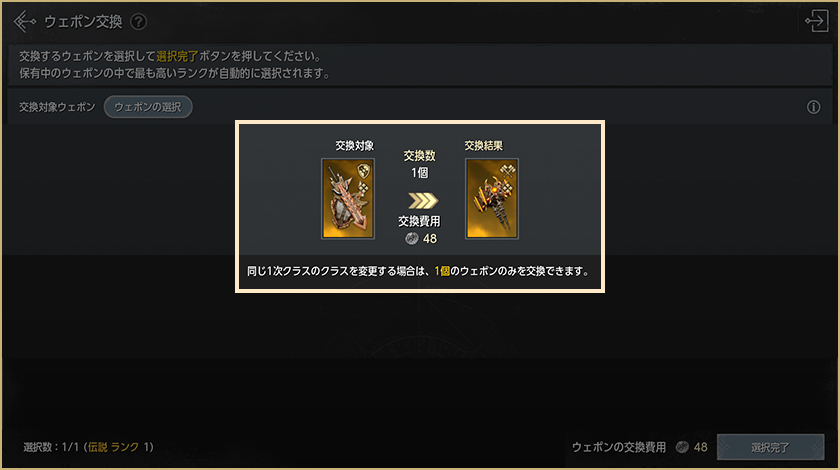
Task: Click the 伝説 ランク label
Action: 114,447
